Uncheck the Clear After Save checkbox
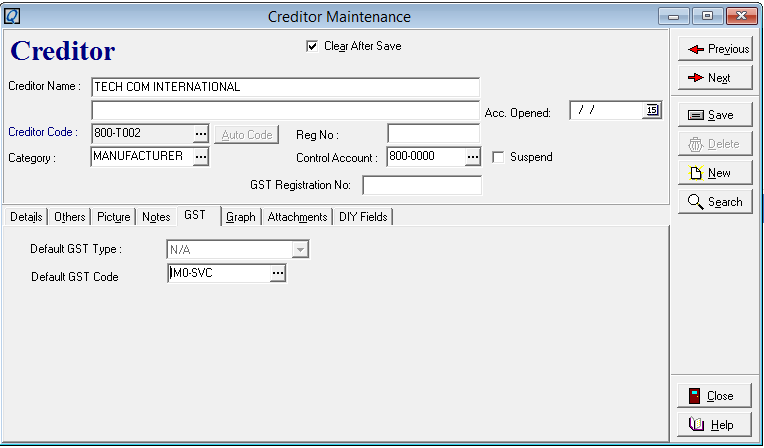Image resolution: width=764 pixels, height=448 pixels. click(x=312, y=46)
